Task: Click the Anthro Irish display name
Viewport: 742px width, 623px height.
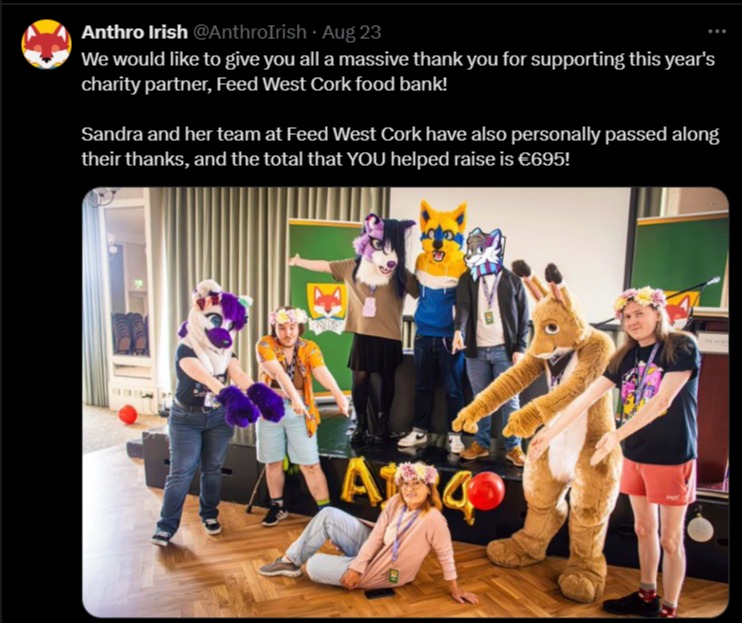Action: pos(134,32)
